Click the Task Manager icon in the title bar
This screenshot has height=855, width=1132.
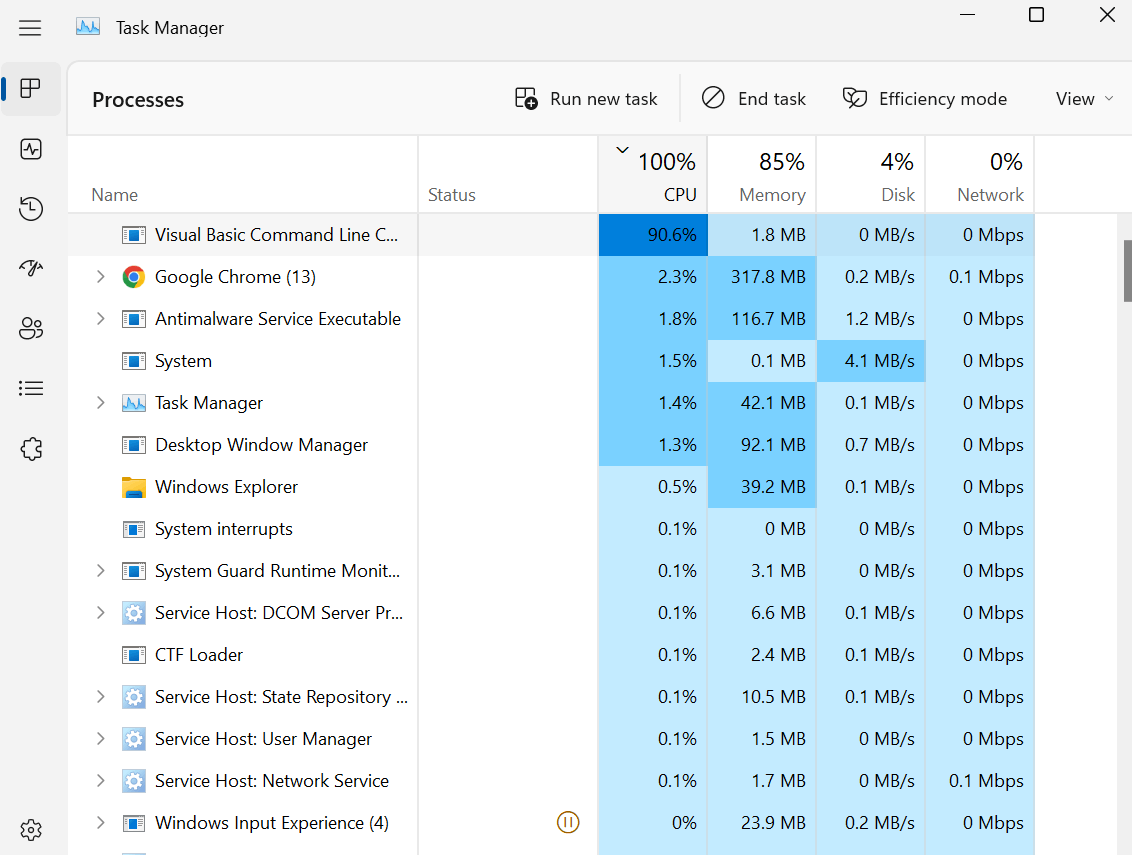point(88,26)
